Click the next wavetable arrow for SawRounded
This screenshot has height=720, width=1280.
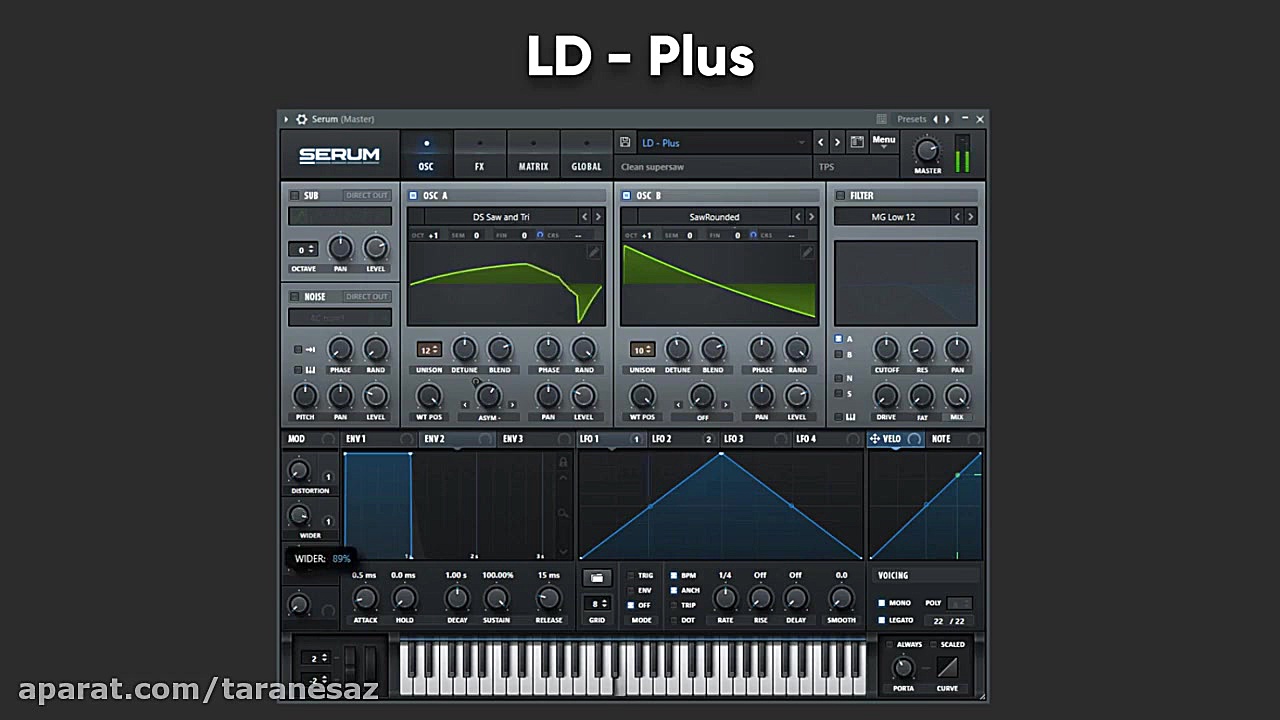click(x=811, y=216)
